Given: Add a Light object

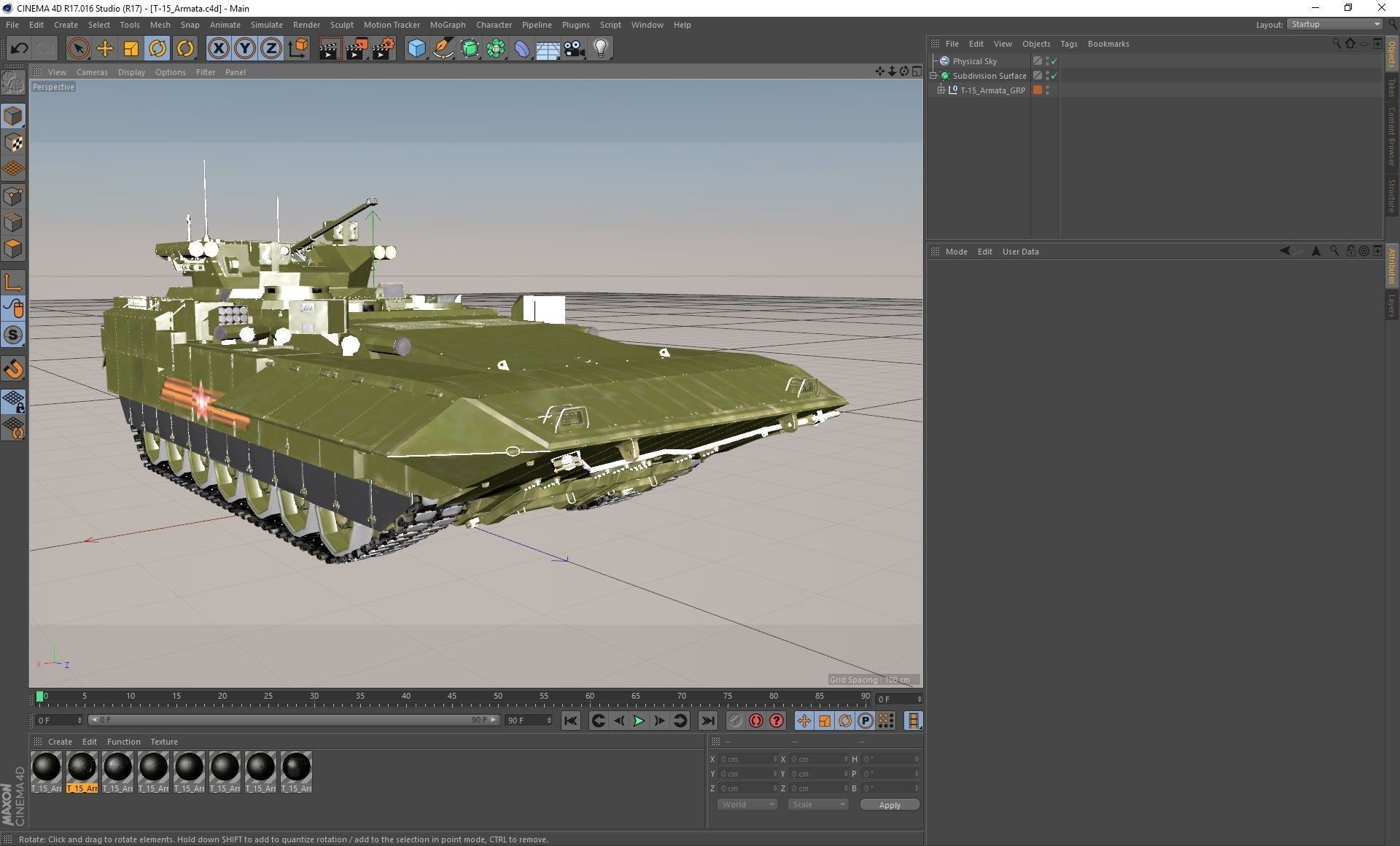Looking at the screenshot, I should click(x=601, y=49).
